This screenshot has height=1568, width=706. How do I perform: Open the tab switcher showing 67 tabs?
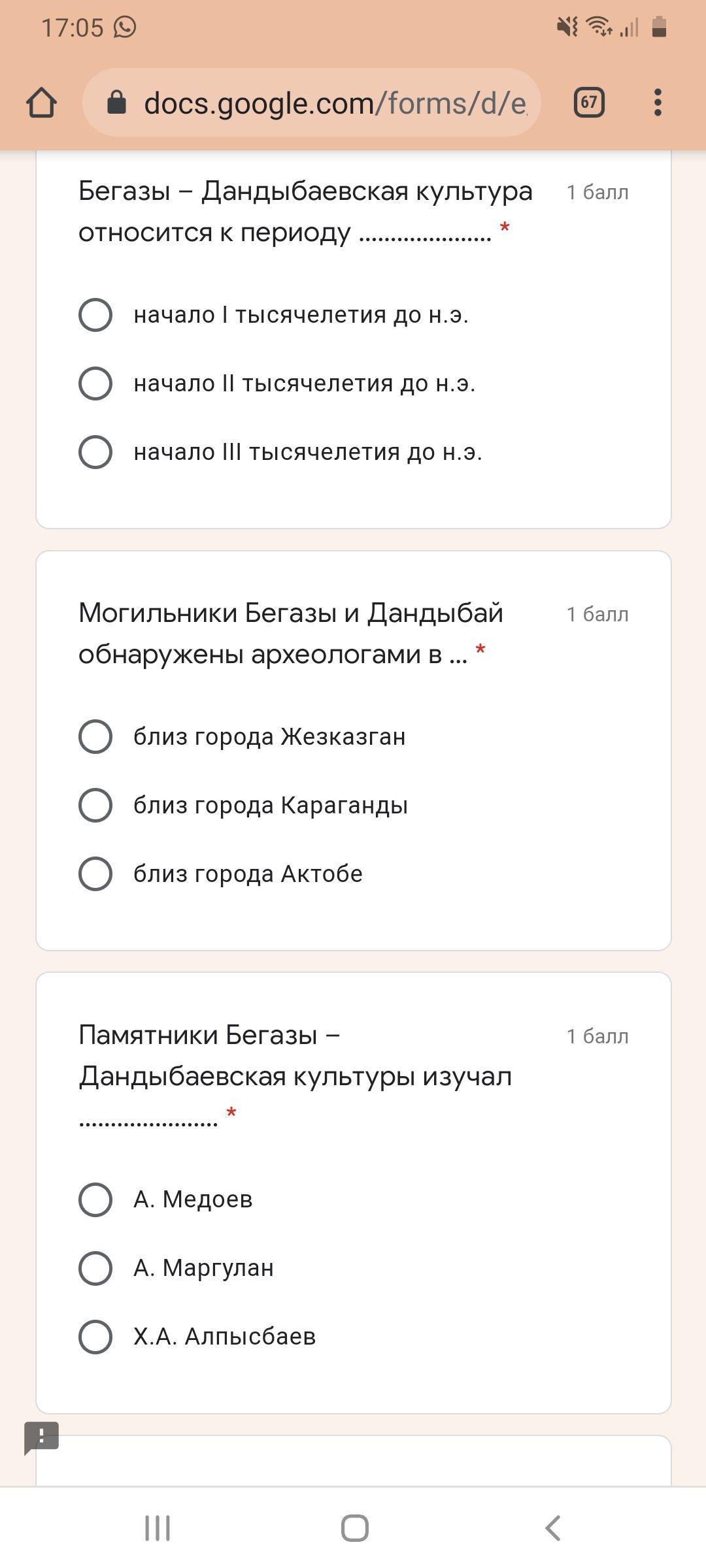pyautogui.click(x=588, y=103)
